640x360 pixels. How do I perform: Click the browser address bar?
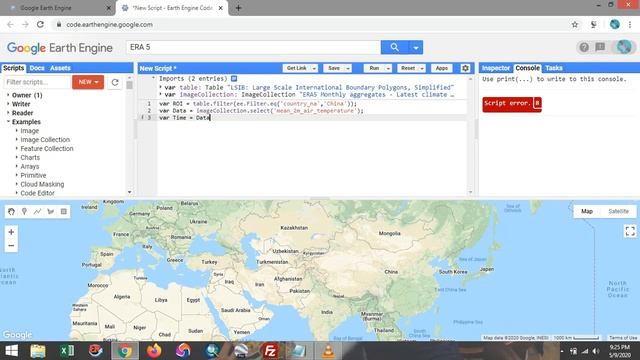pyautogui.click(x=310, y=24)
